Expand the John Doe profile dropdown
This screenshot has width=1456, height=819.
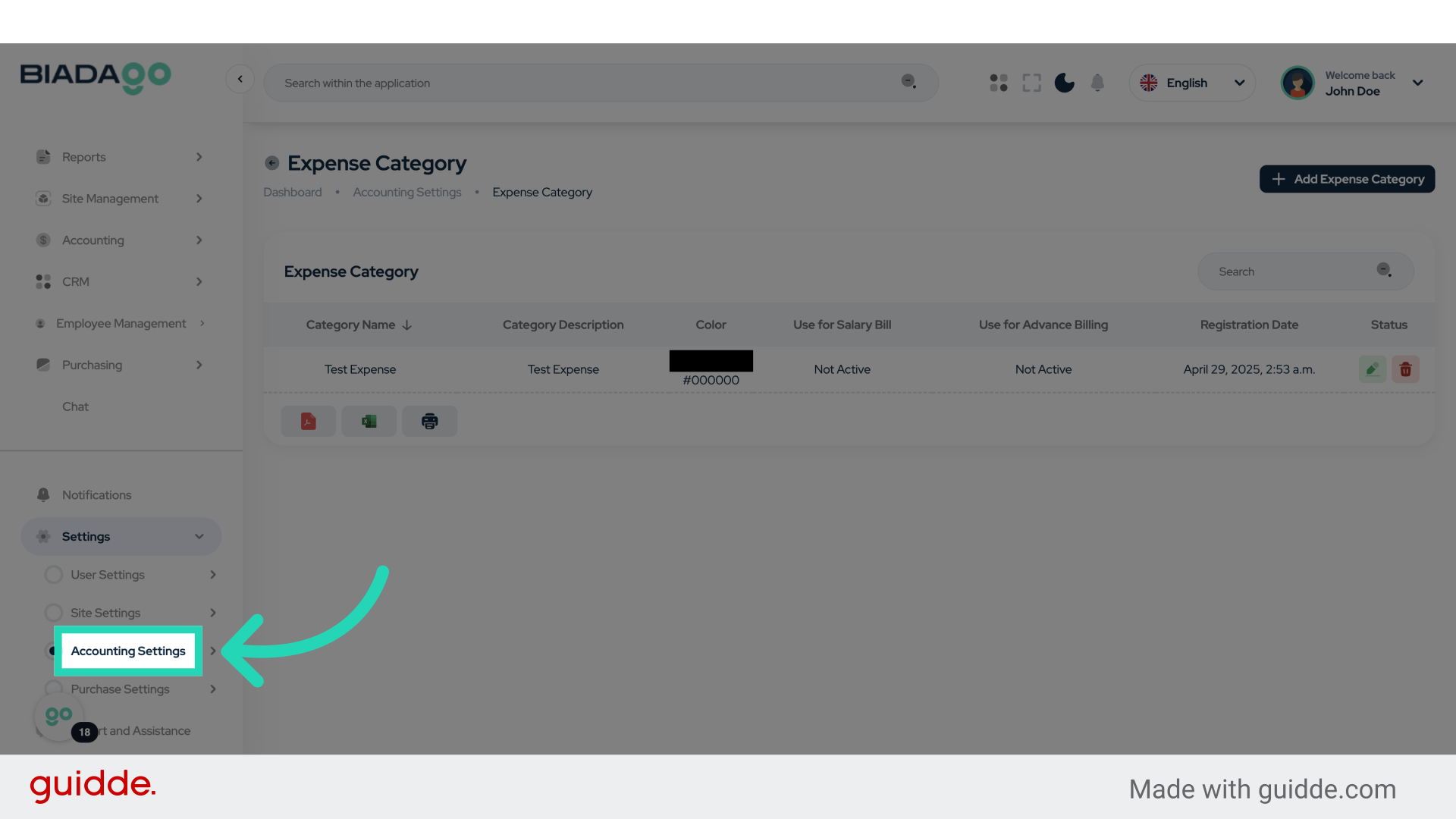[x=1417, y=83]
